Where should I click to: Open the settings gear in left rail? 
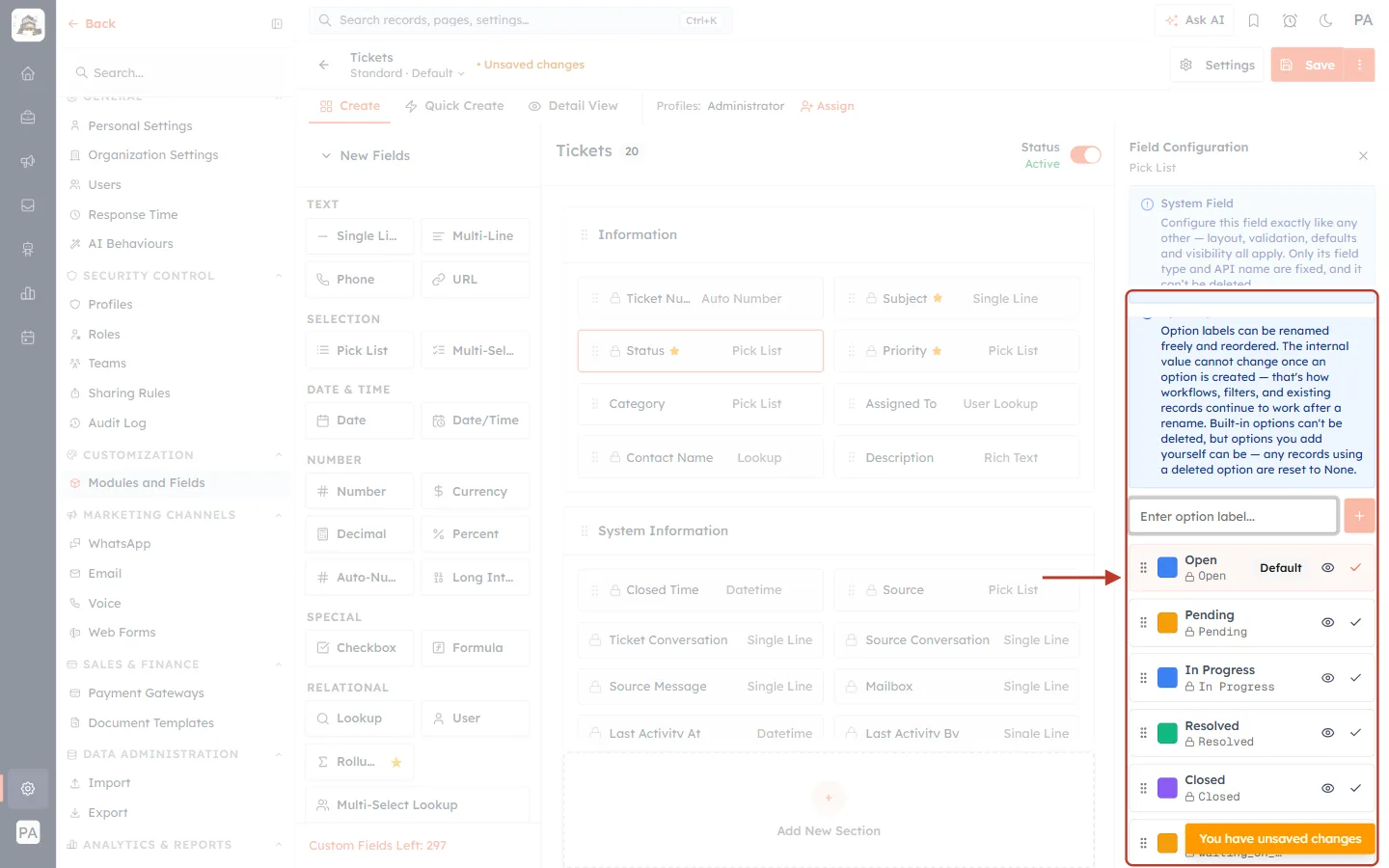(x=28, y=788)
